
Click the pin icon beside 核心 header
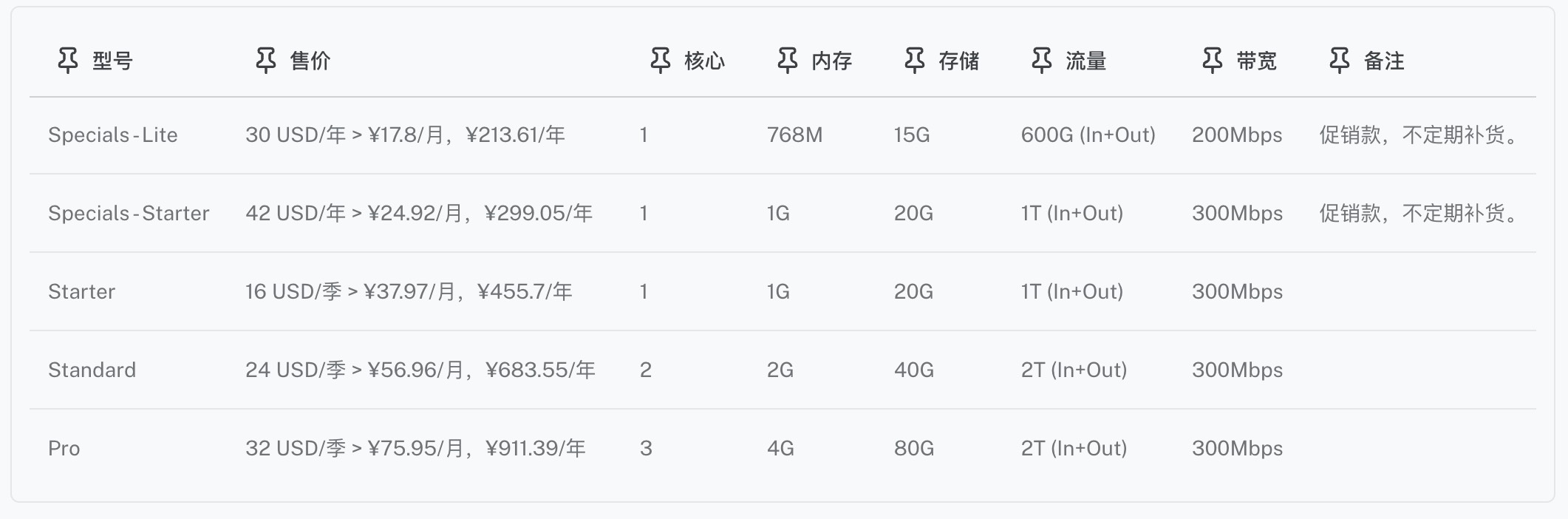pyautogui.click(x=661, y=61)
